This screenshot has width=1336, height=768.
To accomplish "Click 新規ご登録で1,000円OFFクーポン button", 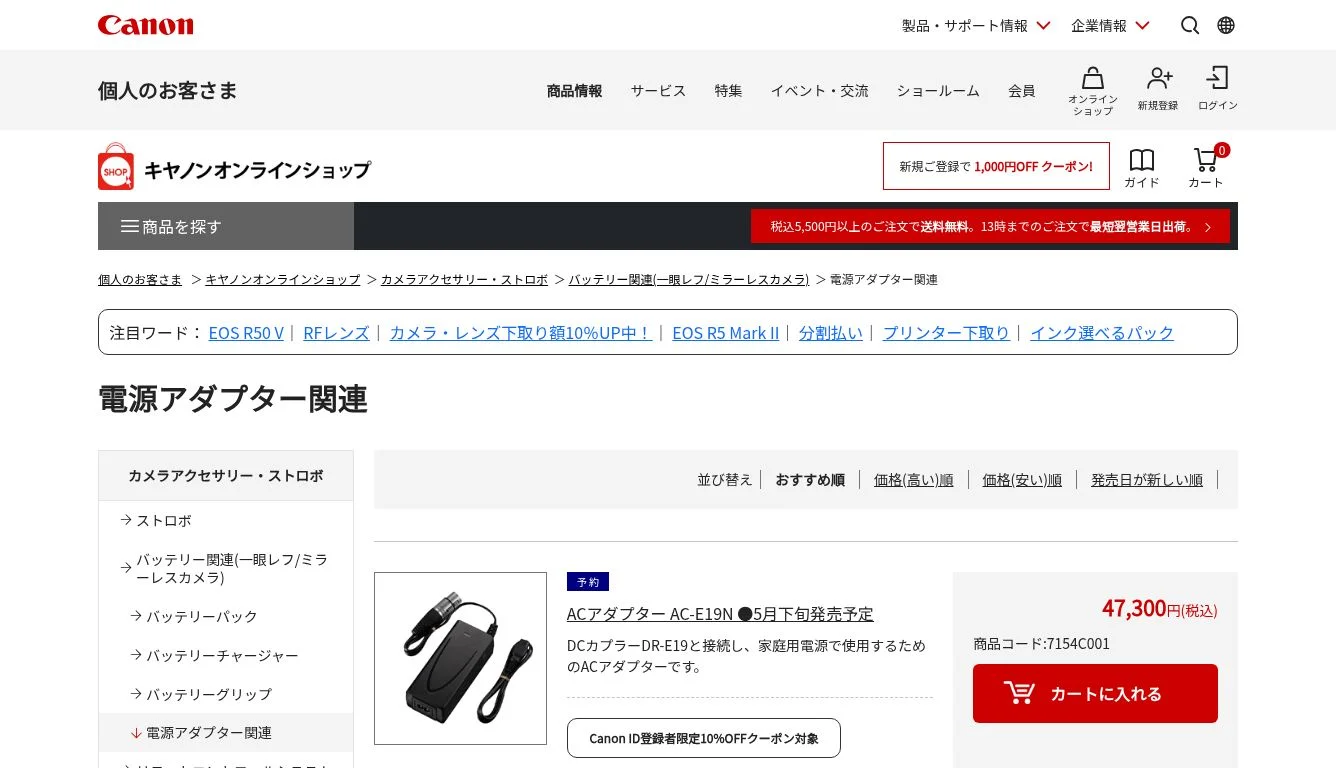I will point(996,166).
